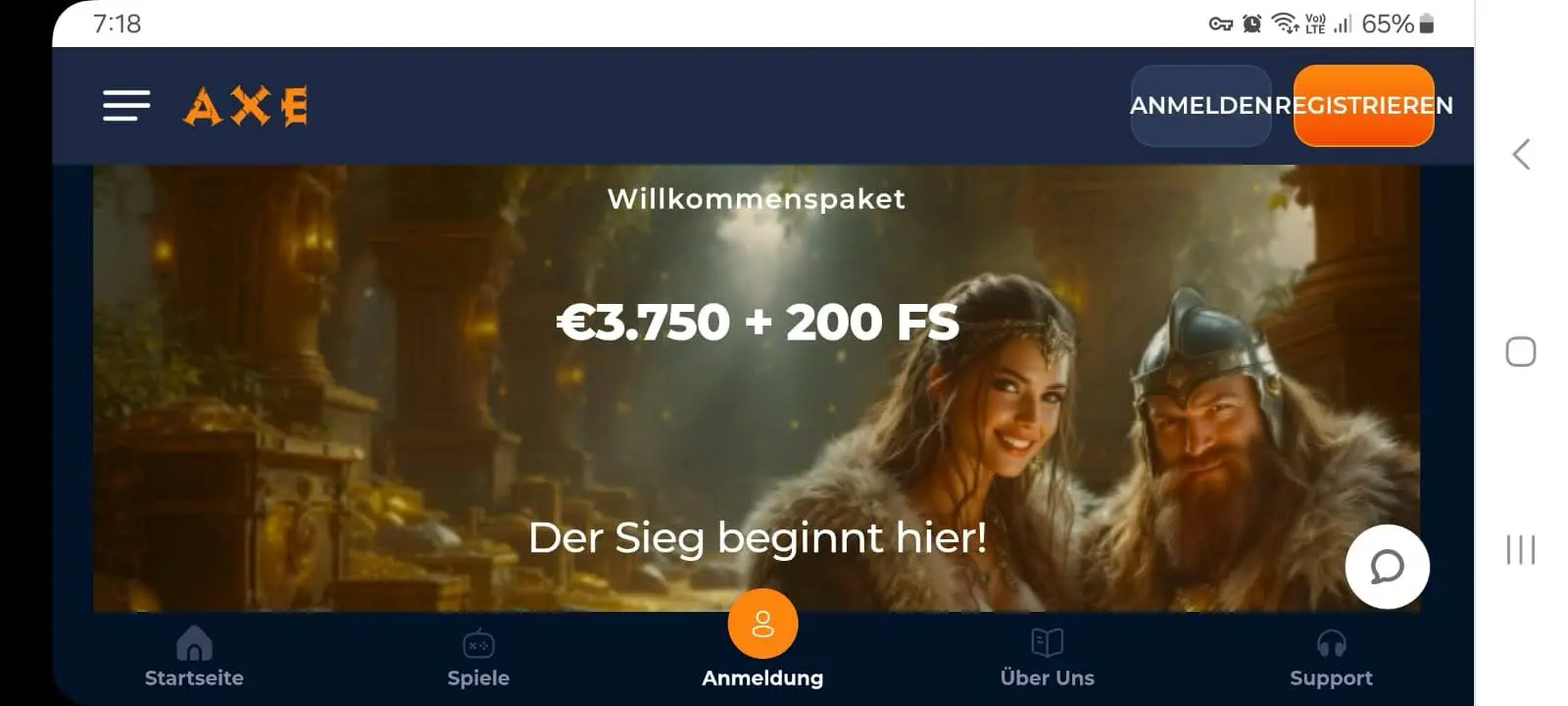Tap the AXE logo
Screen dimensions: 1568x706
[246, 106]
